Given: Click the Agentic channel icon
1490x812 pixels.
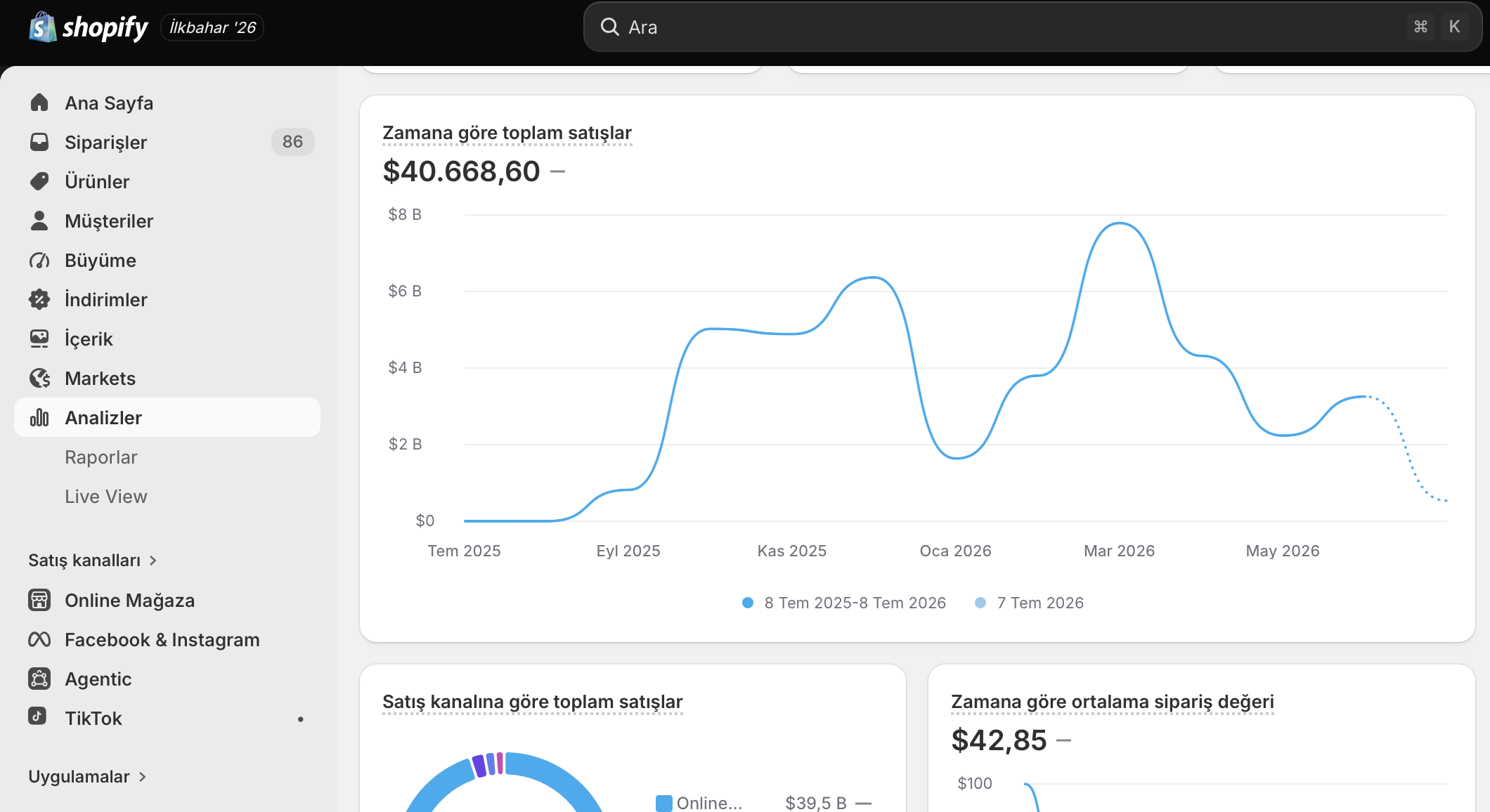Looking at the screenshot, I should 39,679.
